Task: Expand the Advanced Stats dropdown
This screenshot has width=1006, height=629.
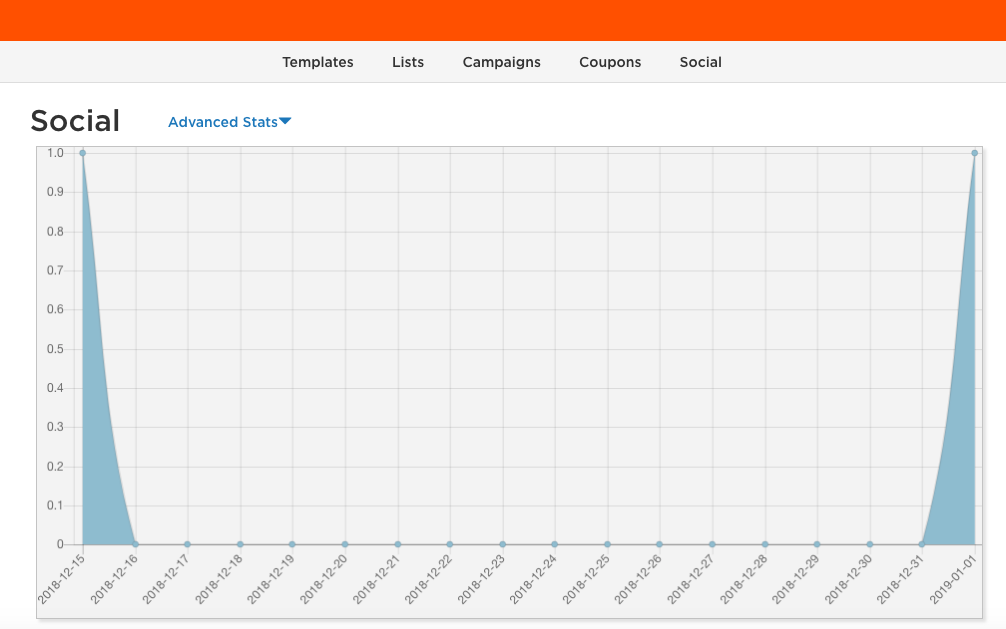Action: pos(229,122)
